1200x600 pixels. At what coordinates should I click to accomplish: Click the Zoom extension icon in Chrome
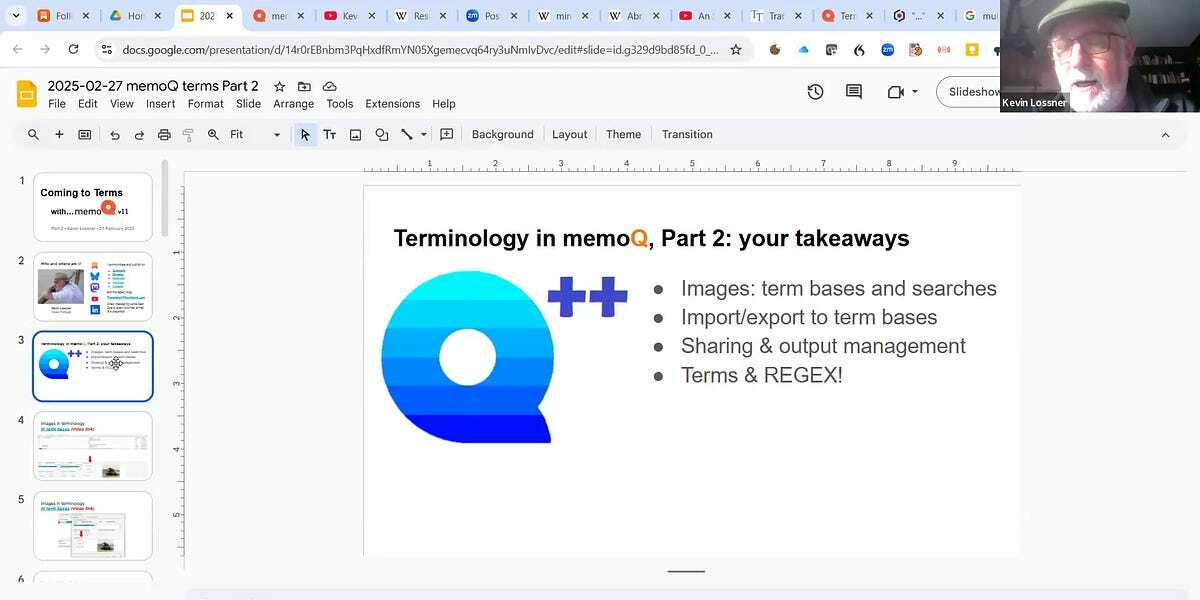[887, 49]
